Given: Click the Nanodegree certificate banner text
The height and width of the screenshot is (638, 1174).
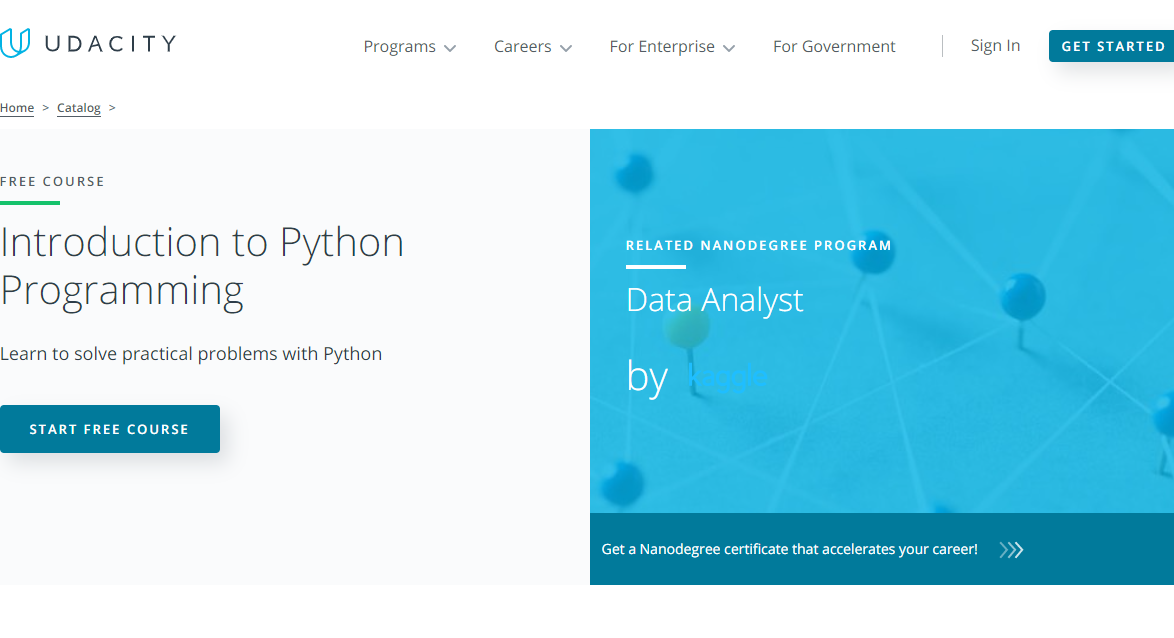Looking at the screenshot, I should (x=789, y=549).
